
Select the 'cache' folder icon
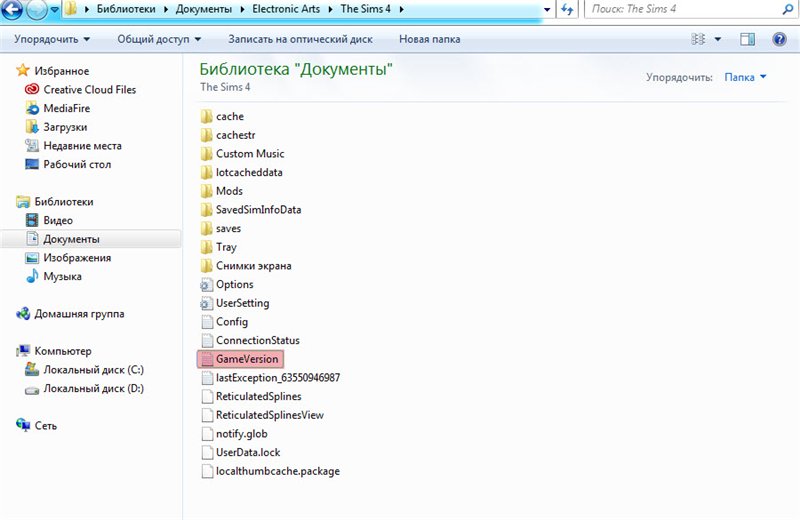(x=206, y=116)
